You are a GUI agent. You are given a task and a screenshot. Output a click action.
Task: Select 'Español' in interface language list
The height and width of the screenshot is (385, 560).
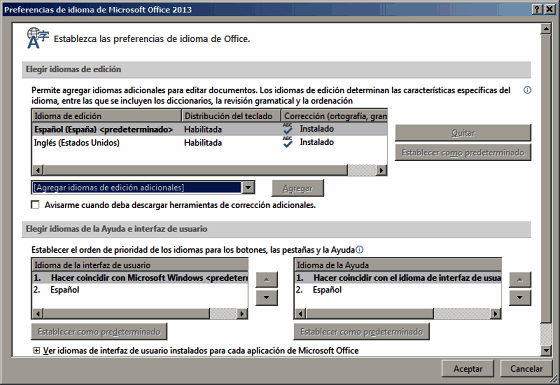pos(140,290)
